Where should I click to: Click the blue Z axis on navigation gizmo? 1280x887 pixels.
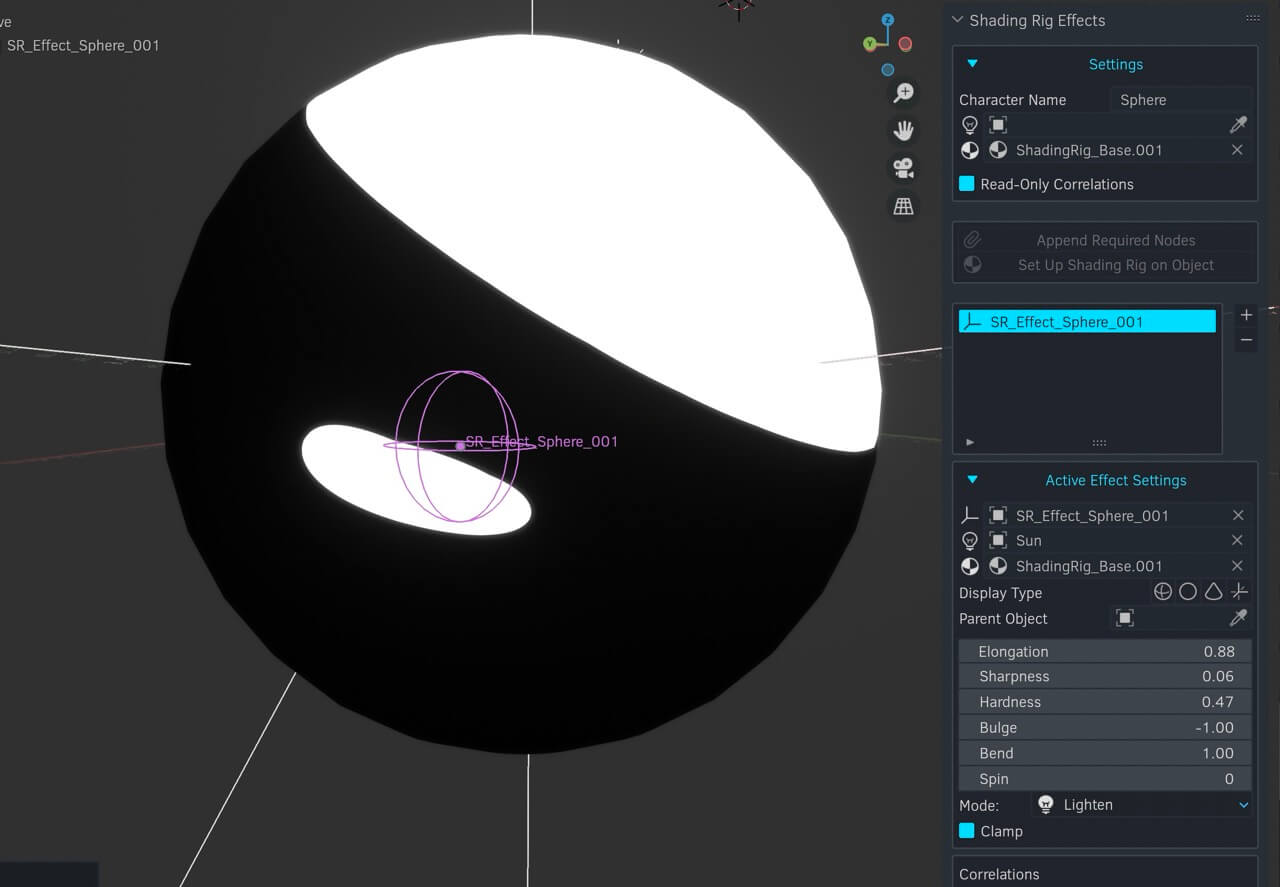click(x=887, y=20)
